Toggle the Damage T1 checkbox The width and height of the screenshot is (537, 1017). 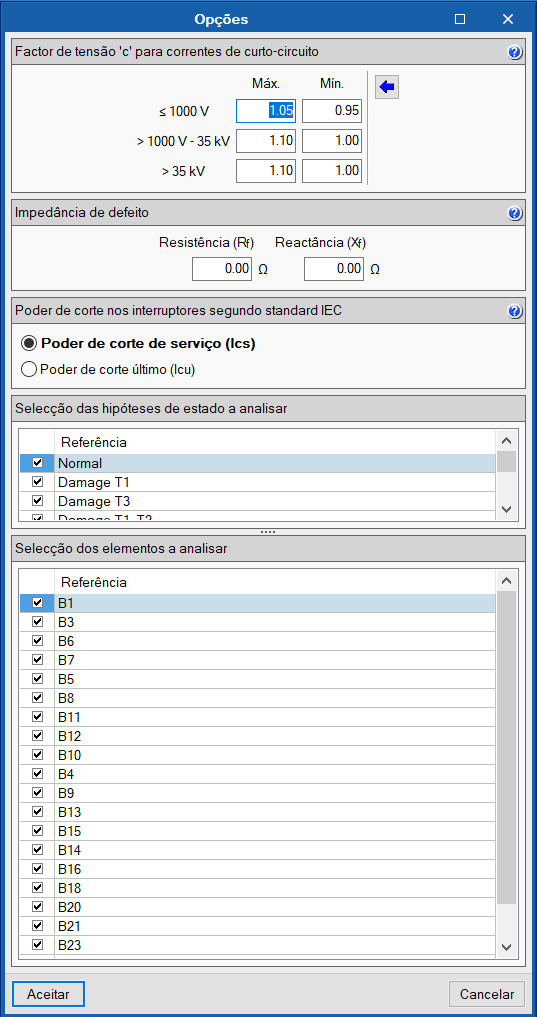[x=38, y=482]
